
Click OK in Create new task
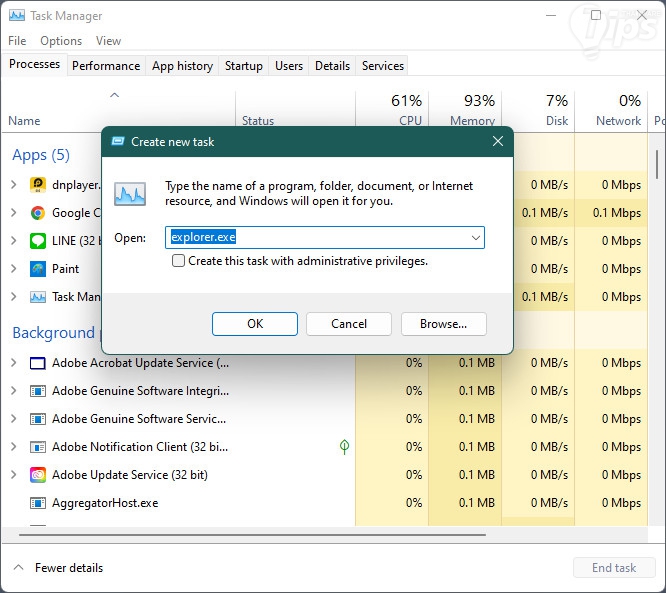coord(255,324)
